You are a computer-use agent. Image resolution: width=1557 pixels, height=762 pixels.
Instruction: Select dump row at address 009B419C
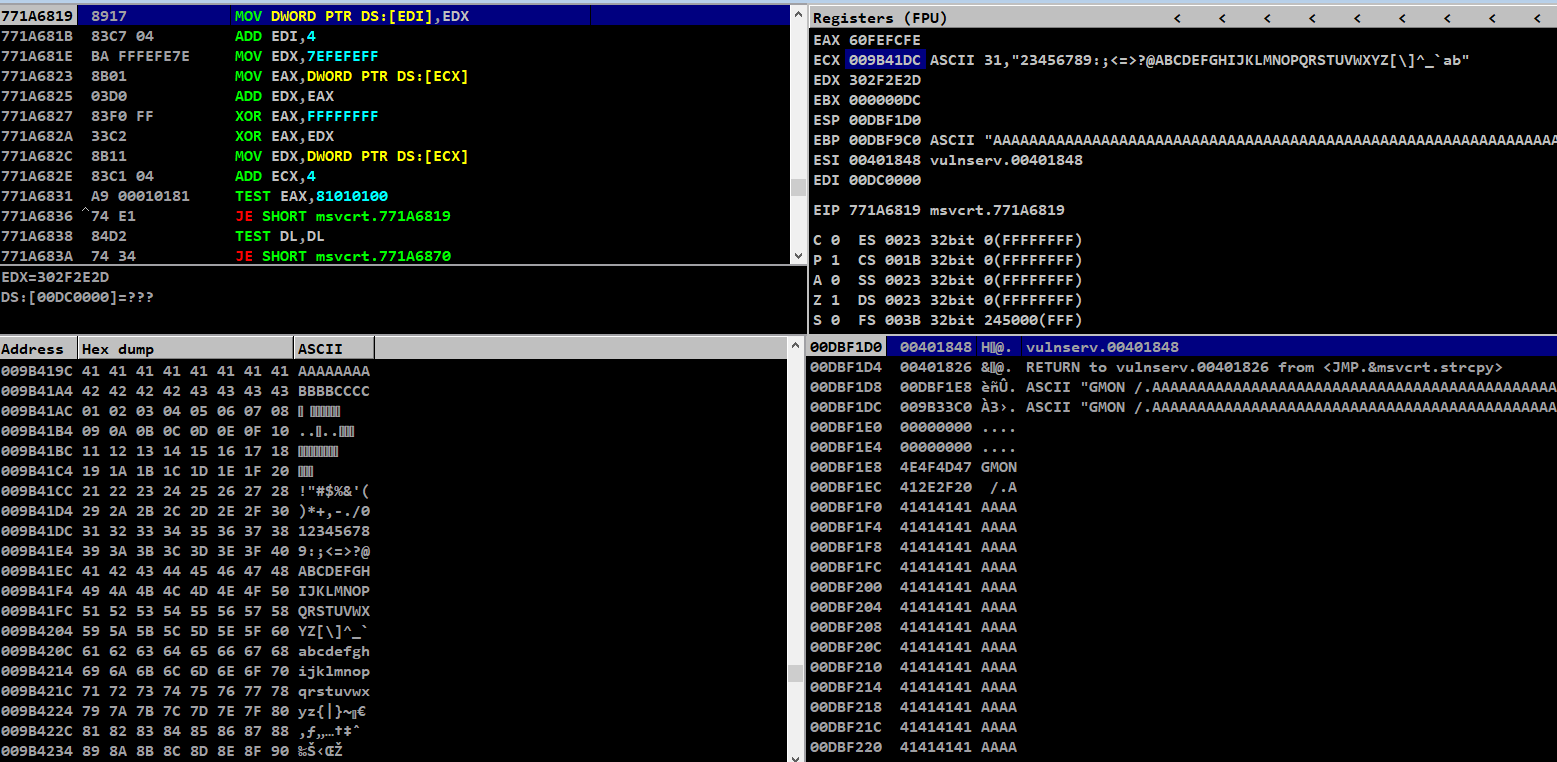tap(393, 371)
